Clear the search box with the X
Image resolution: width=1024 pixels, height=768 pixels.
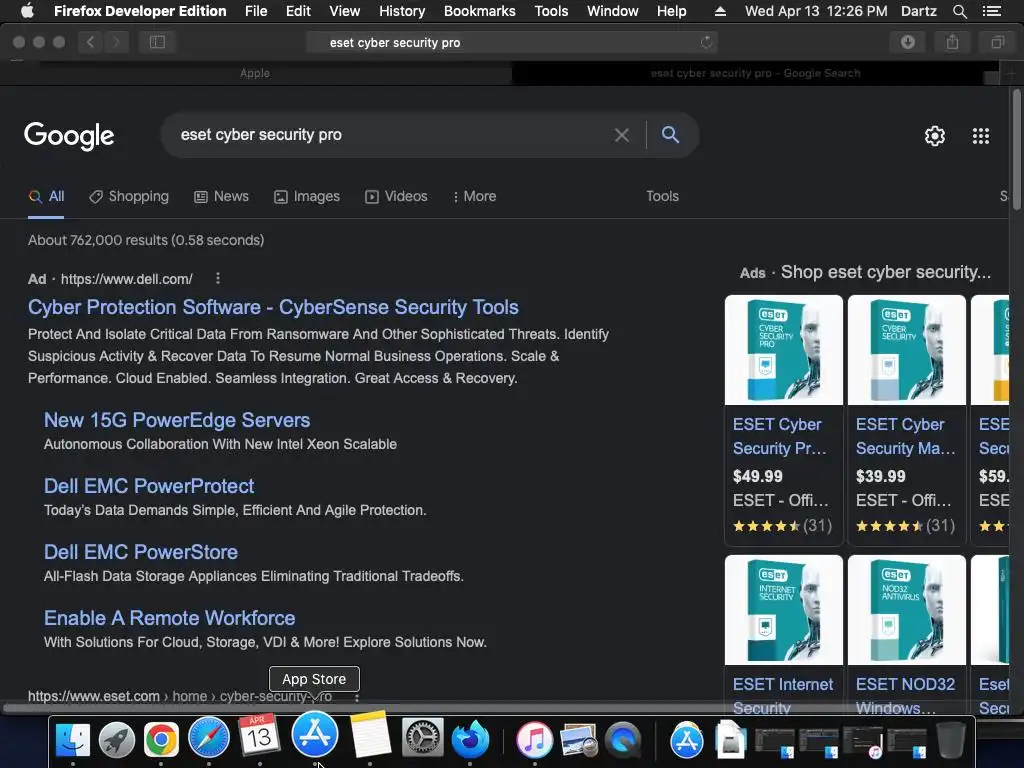[x=622, y=135]
